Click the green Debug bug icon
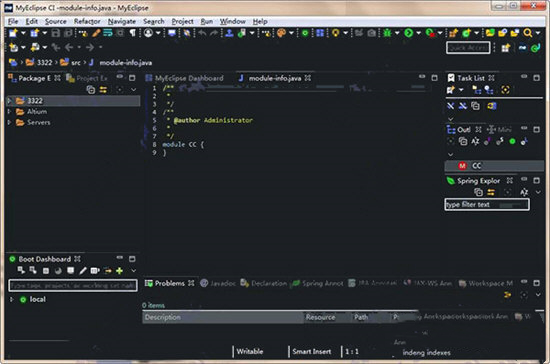 click(387, 33)
